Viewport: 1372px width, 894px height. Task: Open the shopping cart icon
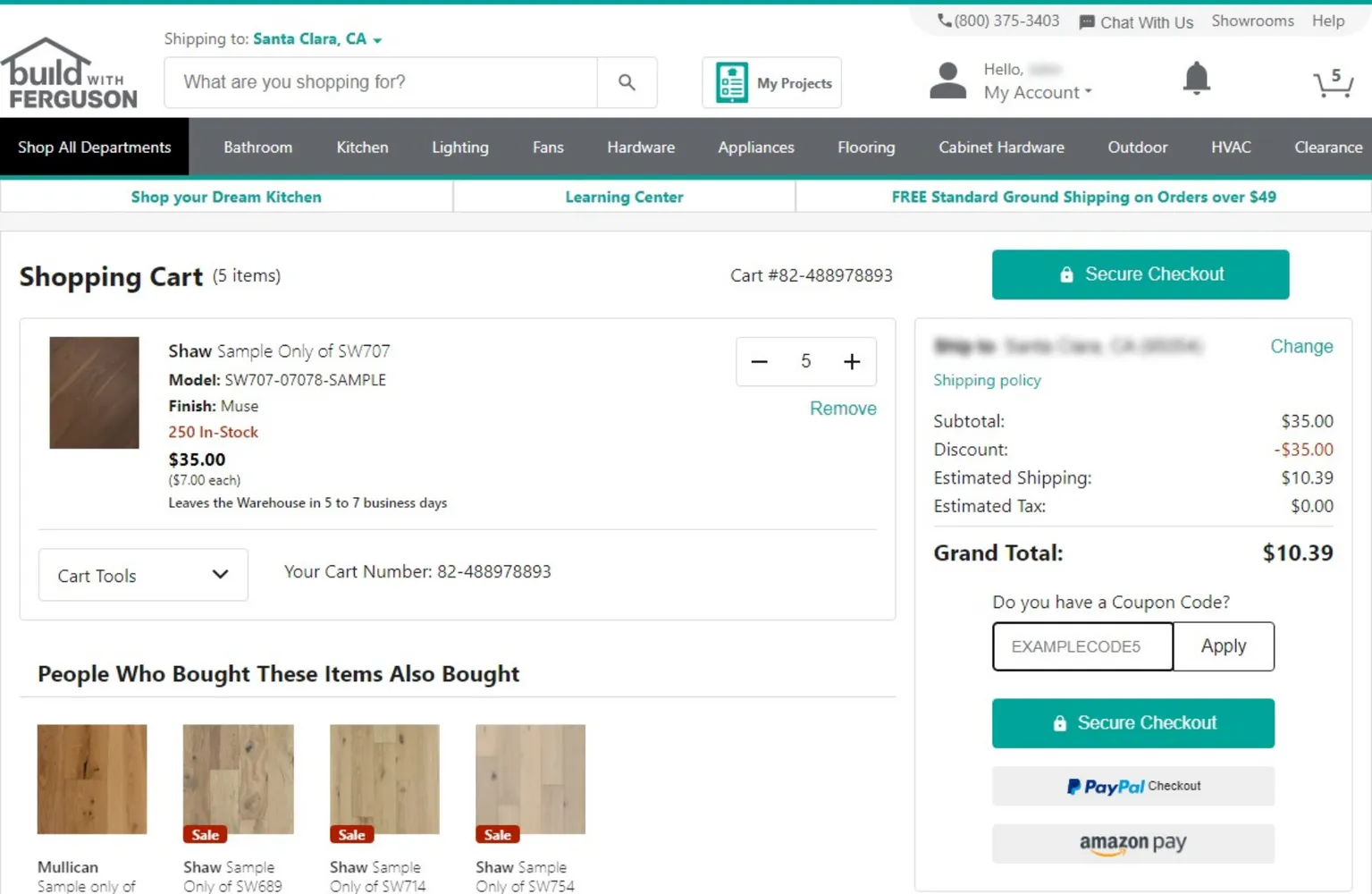(x=1333, y=83)
